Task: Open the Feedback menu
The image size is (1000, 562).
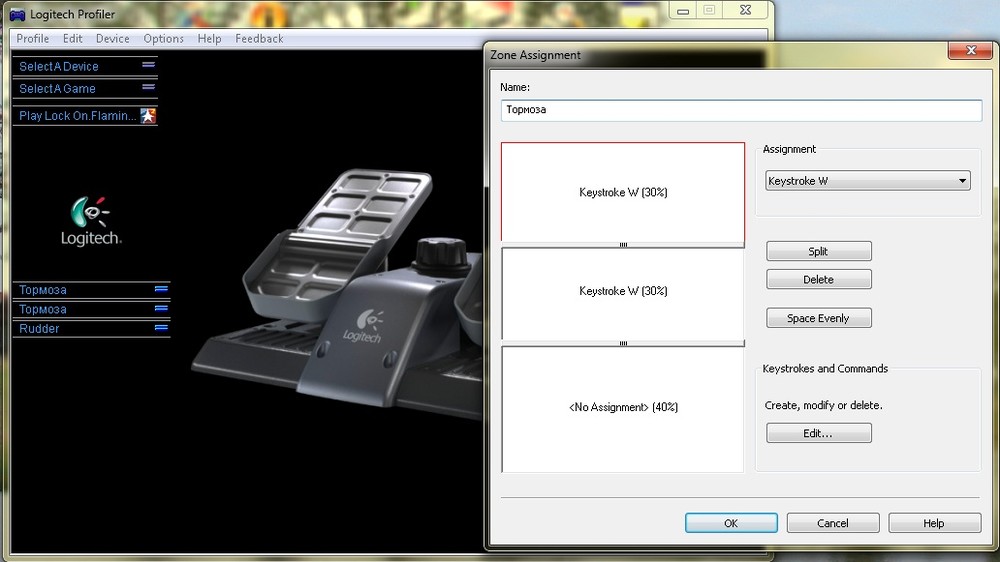Action: click(259, 38)
